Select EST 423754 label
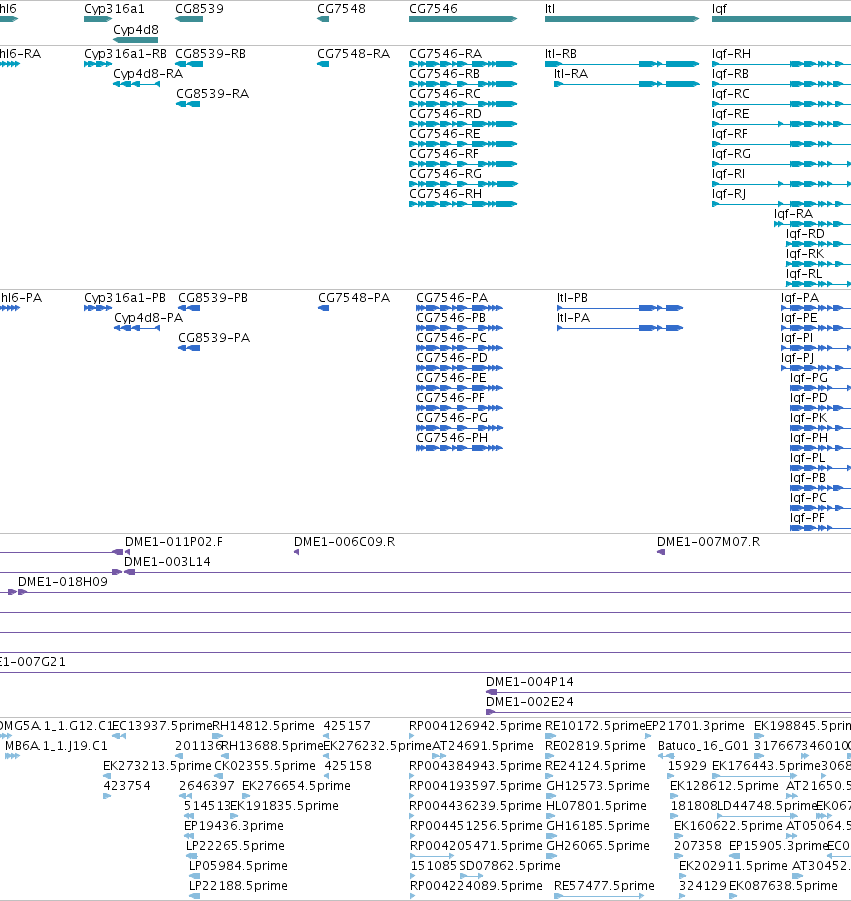Viewport: 851px width, 901px height. point(127,786)
